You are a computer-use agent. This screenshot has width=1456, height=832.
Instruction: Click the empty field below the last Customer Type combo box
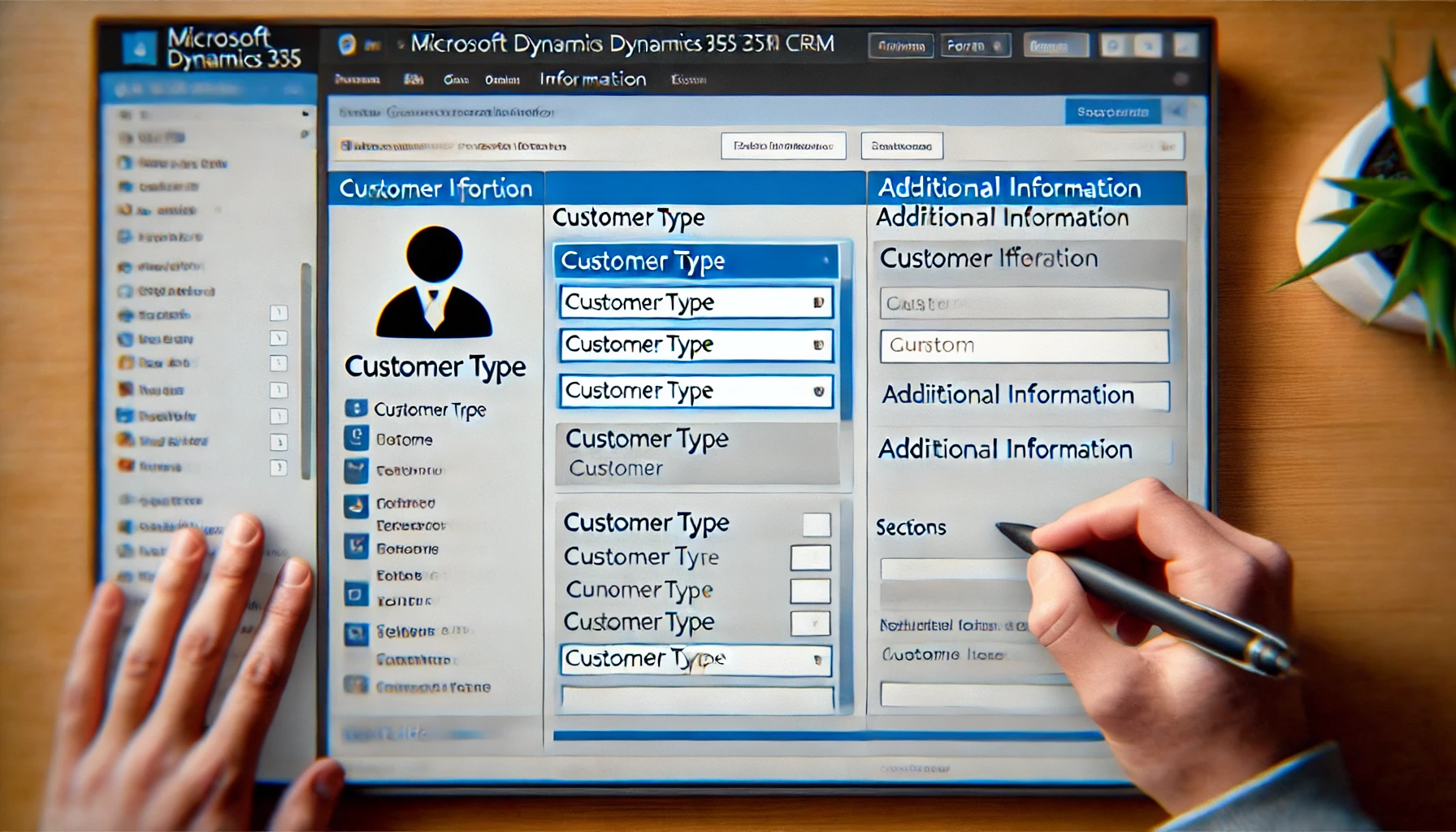coord(697,699)
